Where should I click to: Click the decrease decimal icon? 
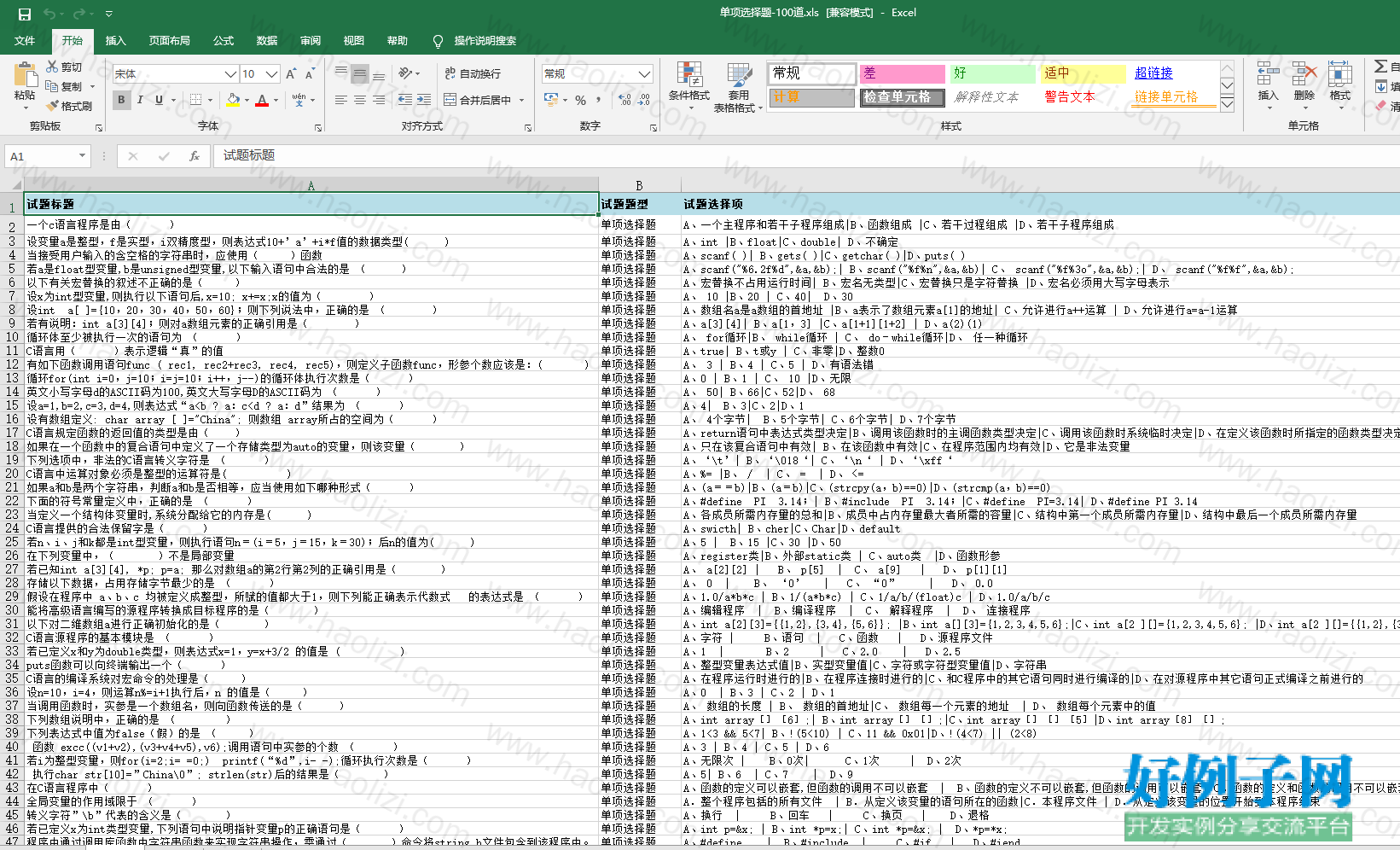click(x=645, y=100)
